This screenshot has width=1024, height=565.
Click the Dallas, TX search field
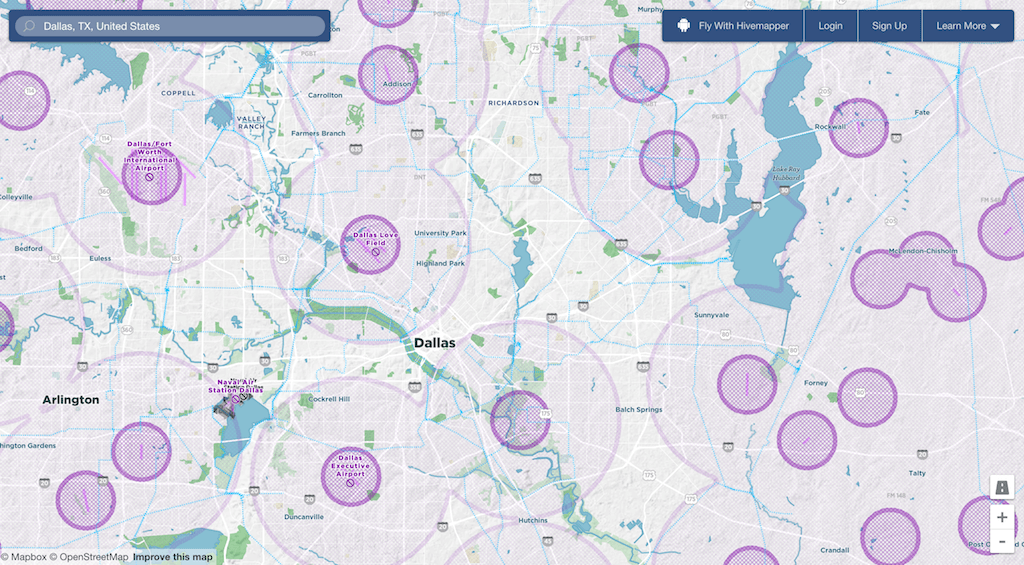(x=180, y=26)
